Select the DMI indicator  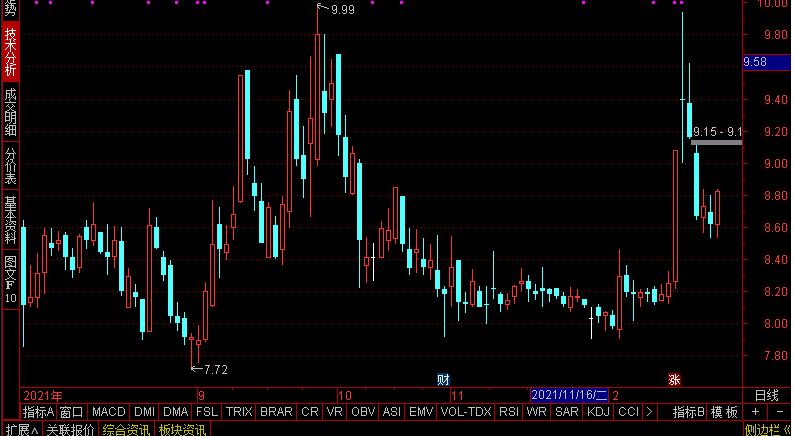(x=145, y=412)
